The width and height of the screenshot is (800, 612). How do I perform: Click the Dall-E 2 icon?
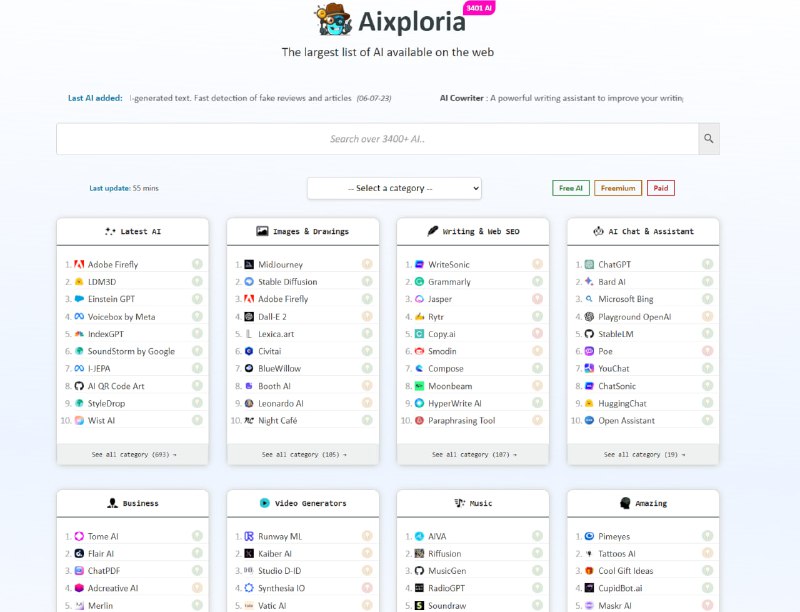click(249, 317)
